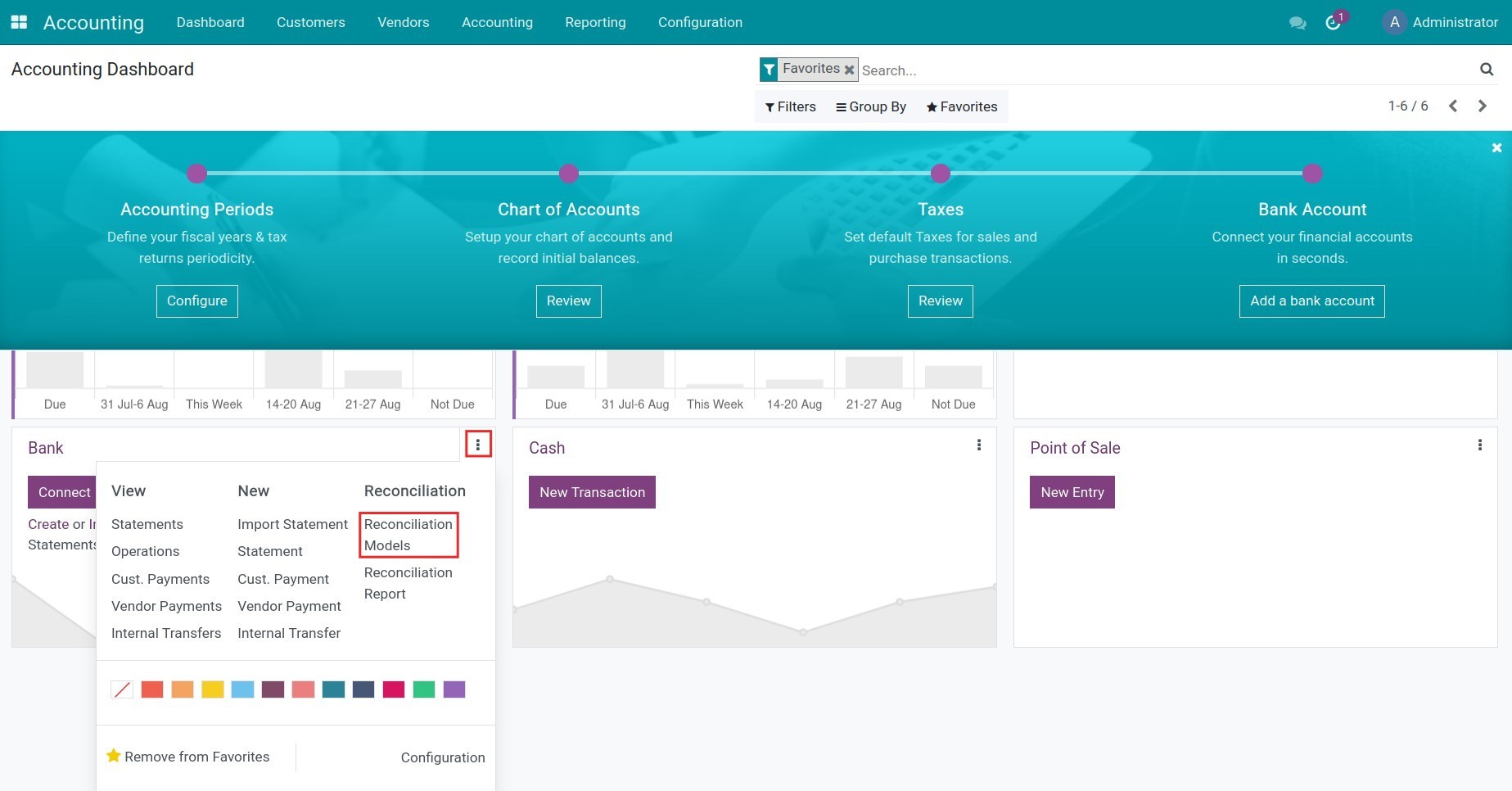Image resolution: width=1512 pixels, height=791 pixels.
Task: Open the Point of Sale card kebab menu
Action: [x=1479, y=445]
